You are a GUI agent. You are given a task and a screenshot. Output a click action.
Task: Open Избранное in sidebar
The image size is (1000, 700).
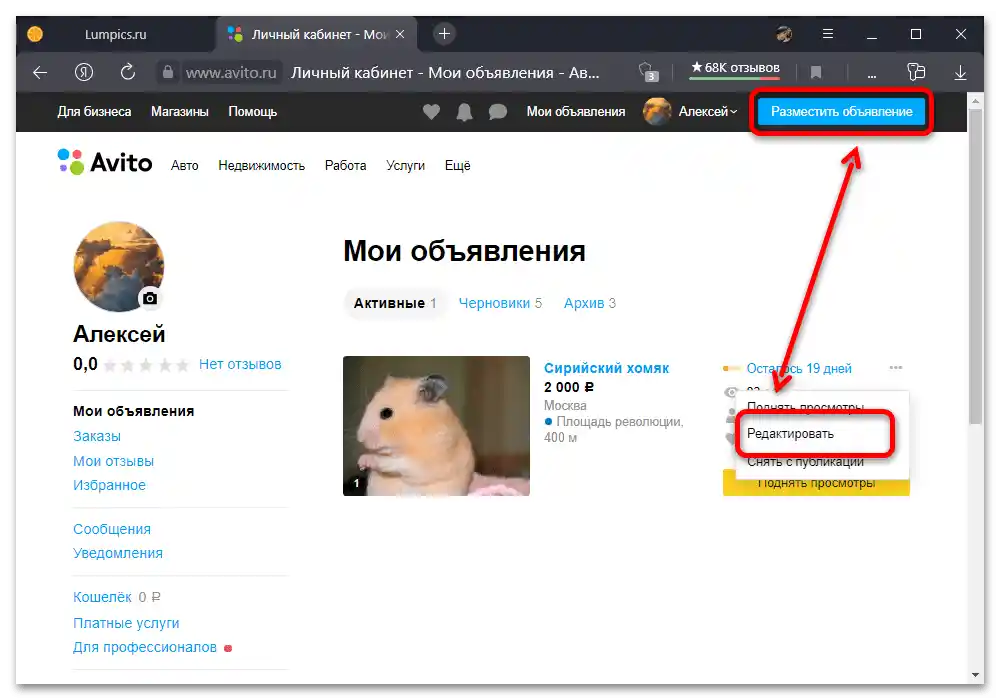[x=109, y=485]
